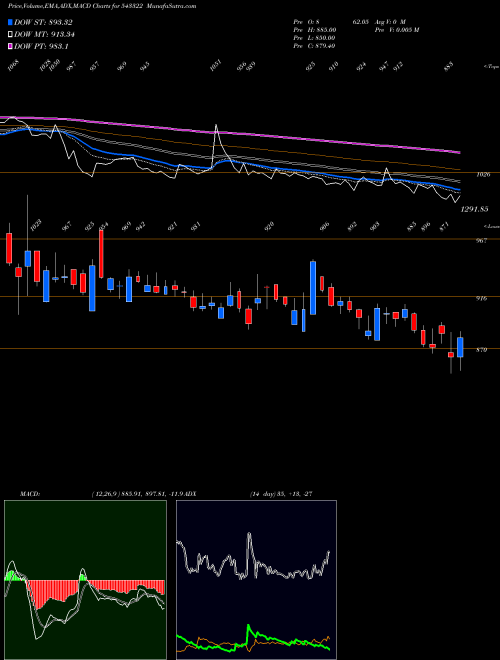Click the tall blue candlestick below the 906 low label

pos(313,288)
